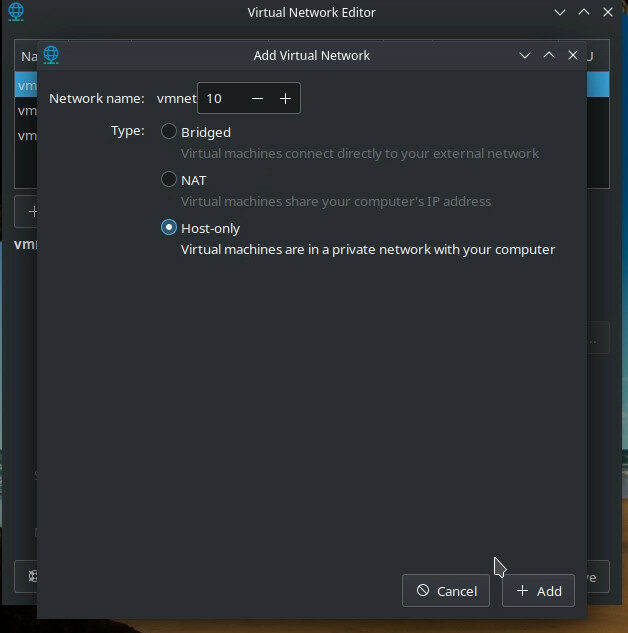Viewport: 628px width, 633px height.
Task: Decrease vmnet number with the minus button
Action: coord(258,98)
